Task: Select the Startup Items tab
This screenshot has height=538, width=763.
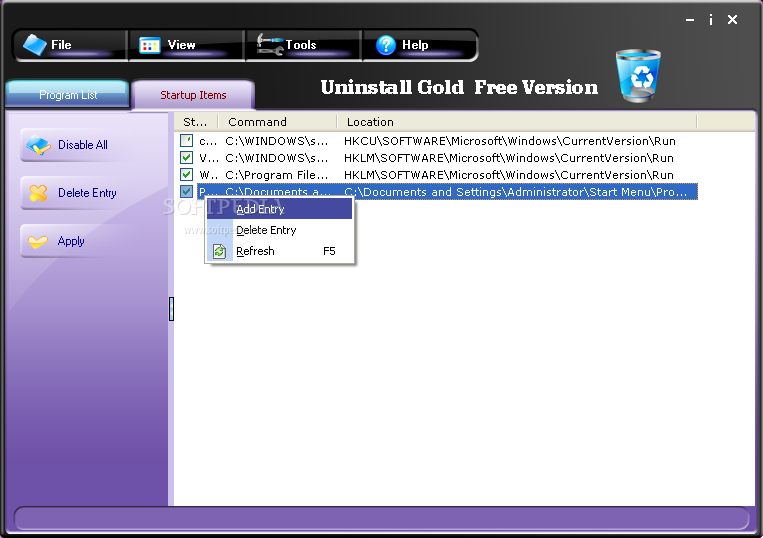Action: 193,95
